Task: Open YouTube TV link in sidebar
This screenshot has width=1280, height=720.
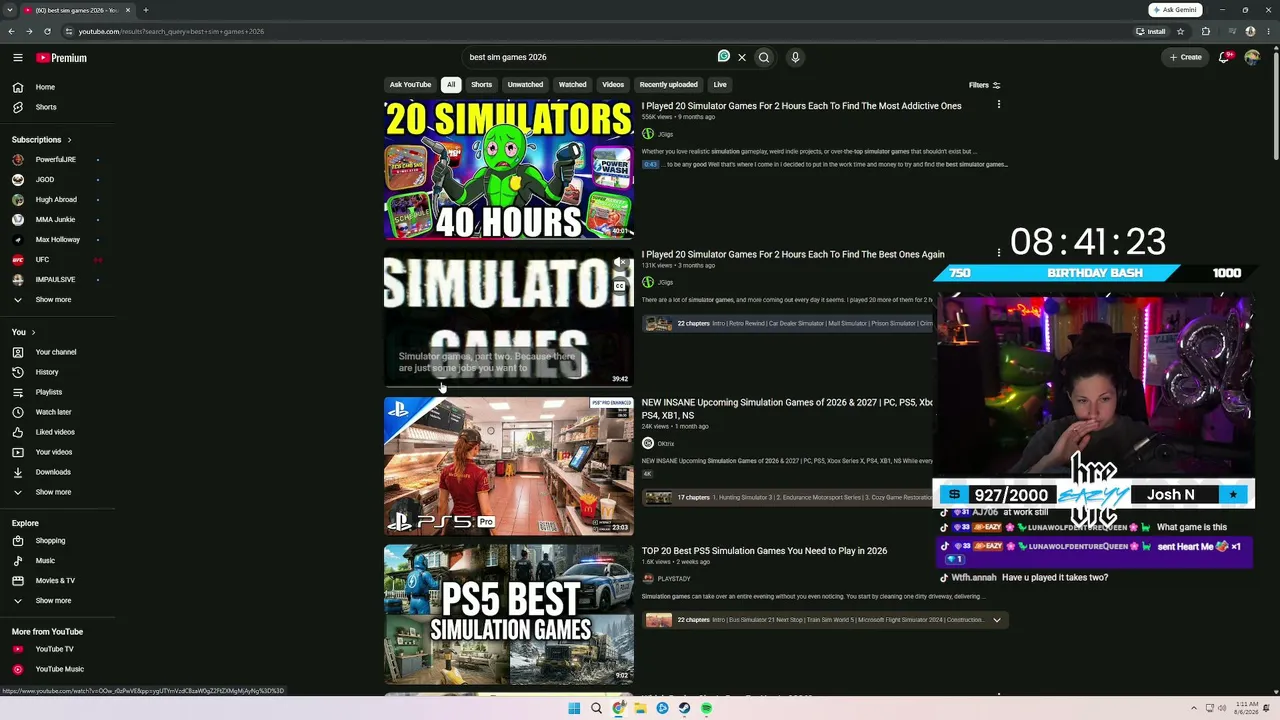Action: click(56, 649)
